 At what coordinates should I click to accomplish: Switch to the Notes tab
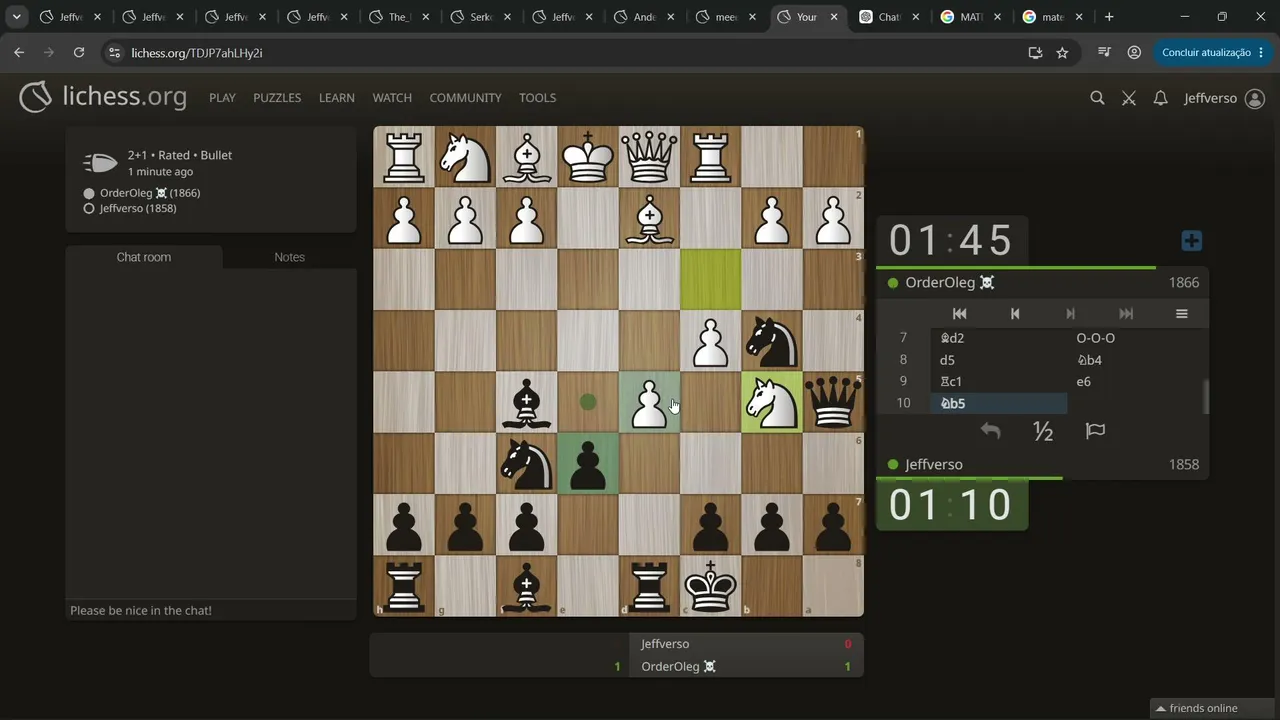[x=289, y=257]
